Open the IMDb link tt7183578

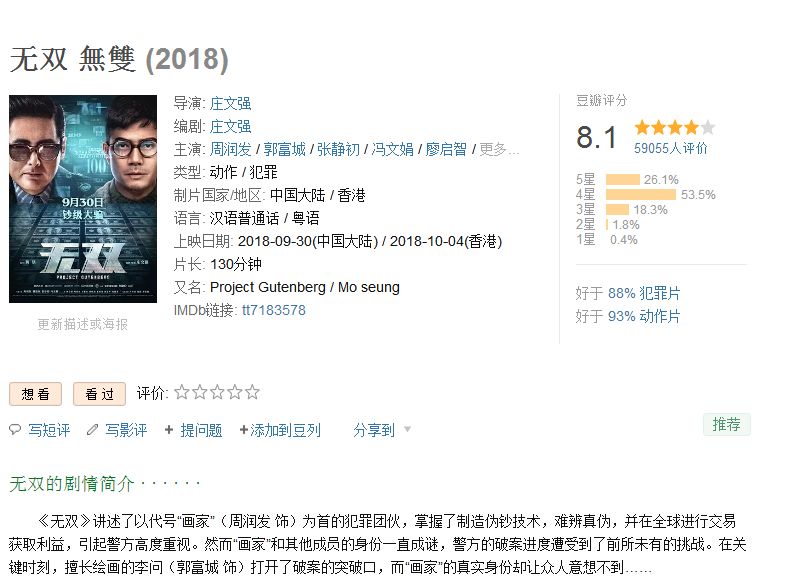[274, 310]
